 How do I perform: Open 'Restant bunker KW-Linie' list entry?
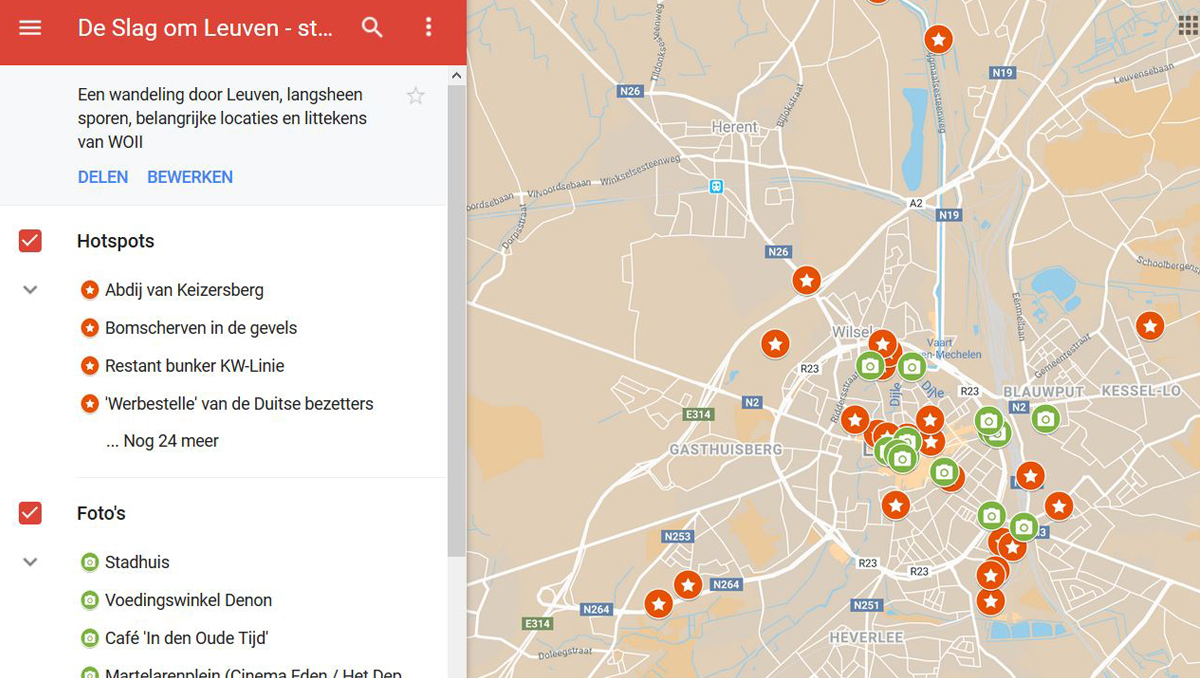[x=194, y=366]
